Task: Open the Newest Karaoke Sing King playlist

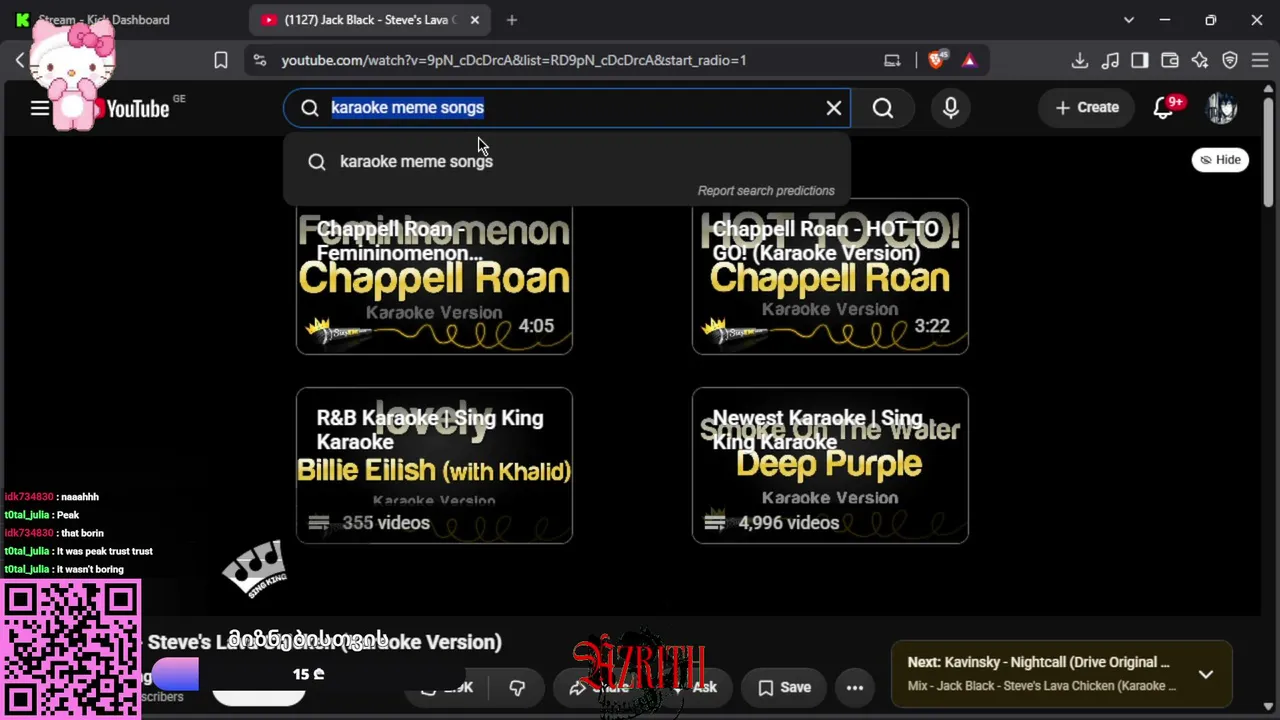Action: pos(830,466)
